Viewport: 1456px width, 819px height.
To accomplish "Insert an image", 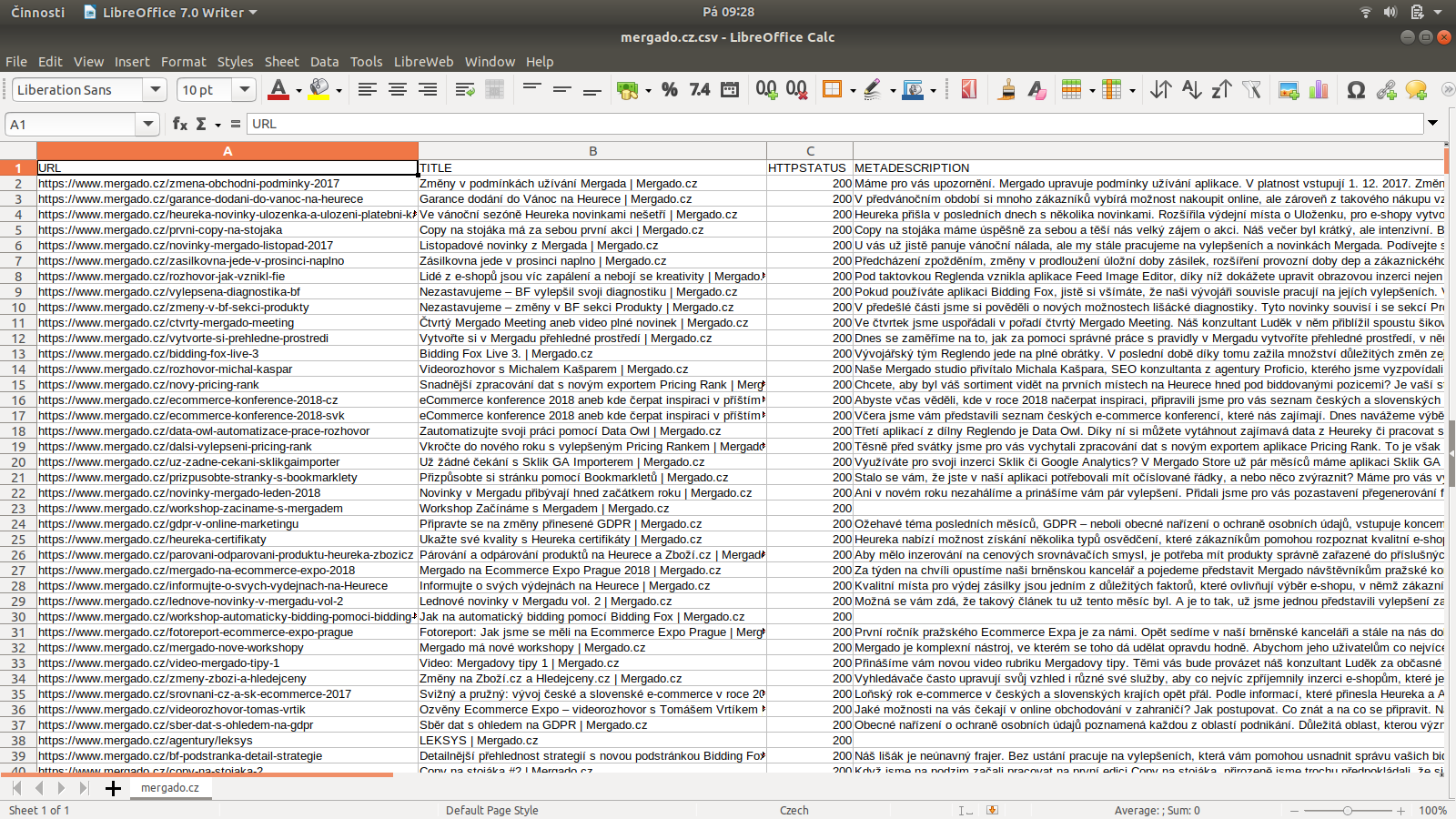I will click(1289, 90).
